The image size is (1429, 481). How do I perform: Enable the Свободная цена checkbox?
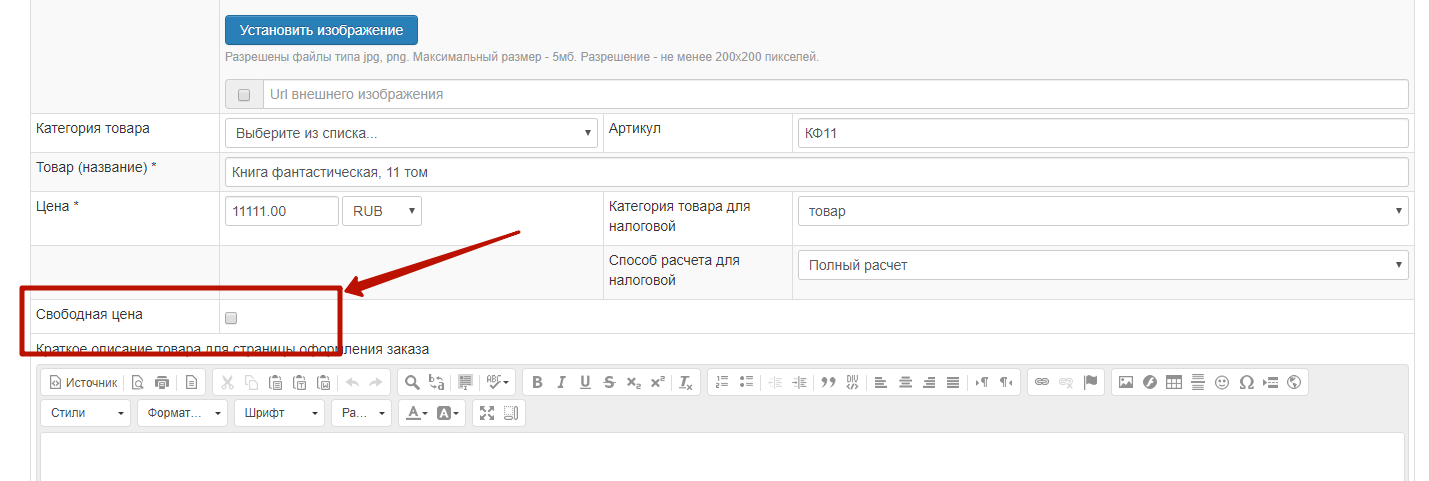231,318
